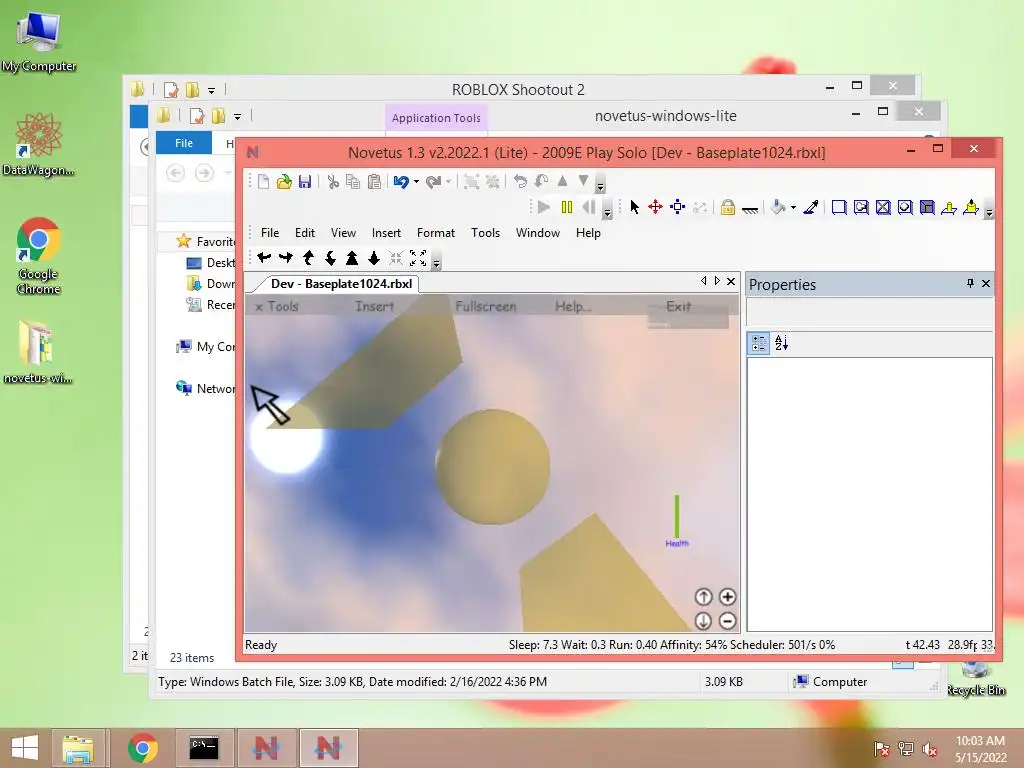Click Tools in the in-game top bar
The image size is (1024, 768).
[282, 306]
